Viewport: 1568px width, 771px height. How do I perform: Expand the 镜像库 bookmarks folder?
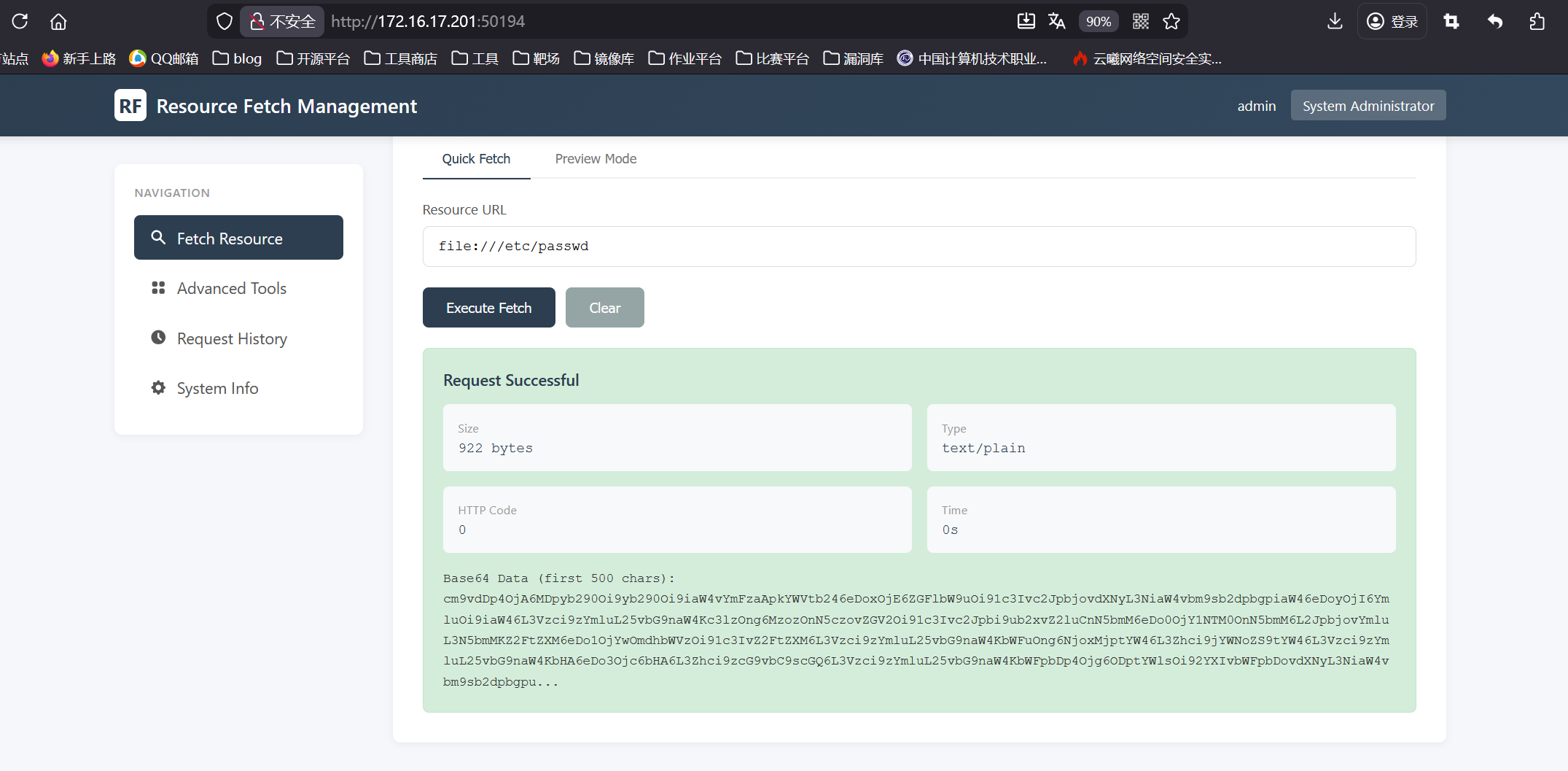tap(604, 58)
